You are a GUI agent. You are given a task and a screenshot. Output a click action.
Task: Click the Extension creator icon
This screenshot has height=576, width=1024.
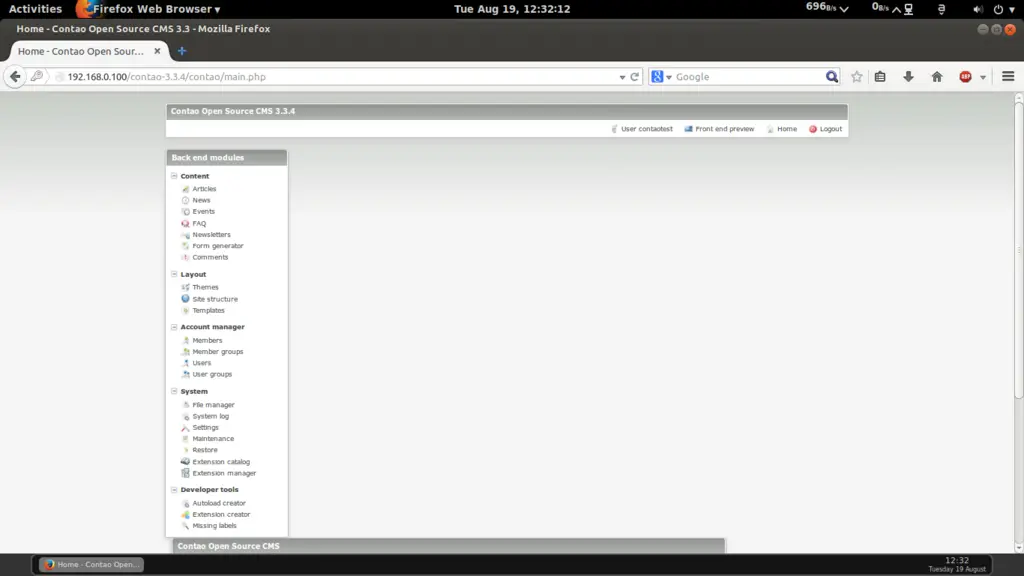185,515
